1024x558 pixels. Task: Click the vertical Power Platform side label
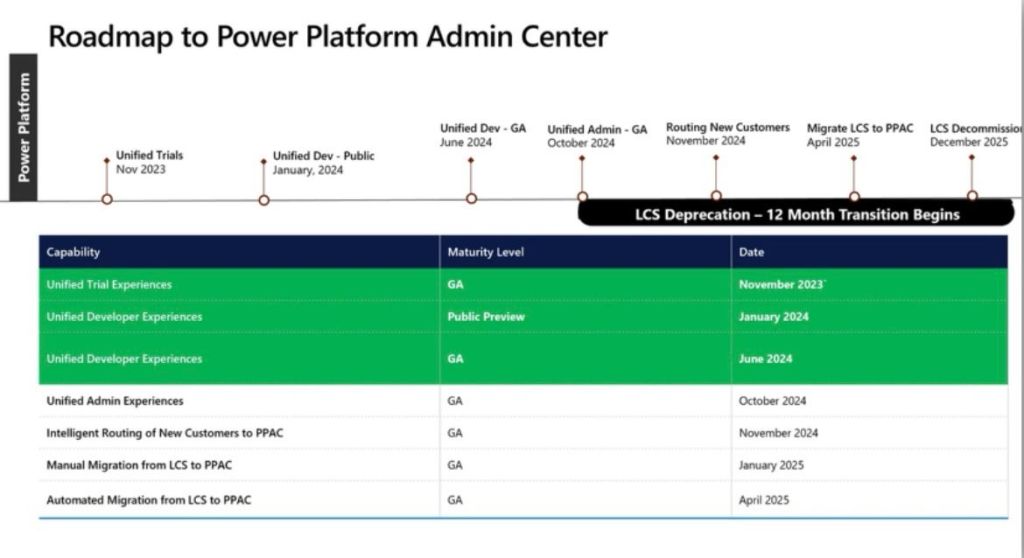click(x=24, y=127)
